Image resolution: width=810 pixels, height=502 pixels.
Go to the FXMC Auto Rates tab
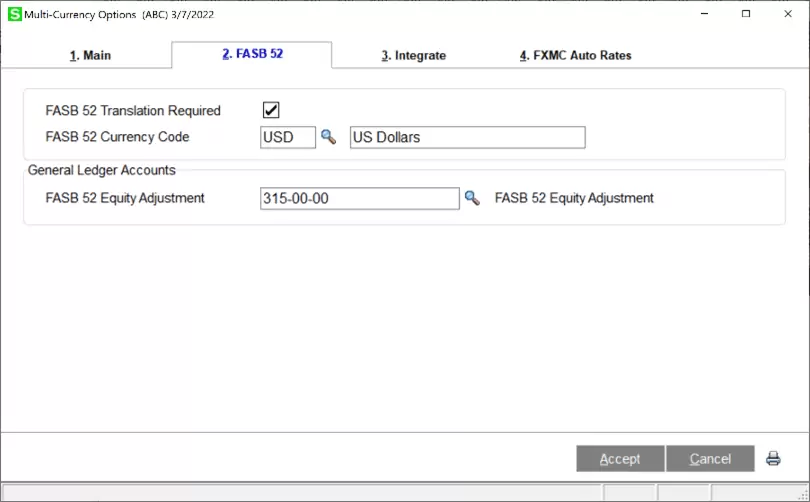(575, 56)
